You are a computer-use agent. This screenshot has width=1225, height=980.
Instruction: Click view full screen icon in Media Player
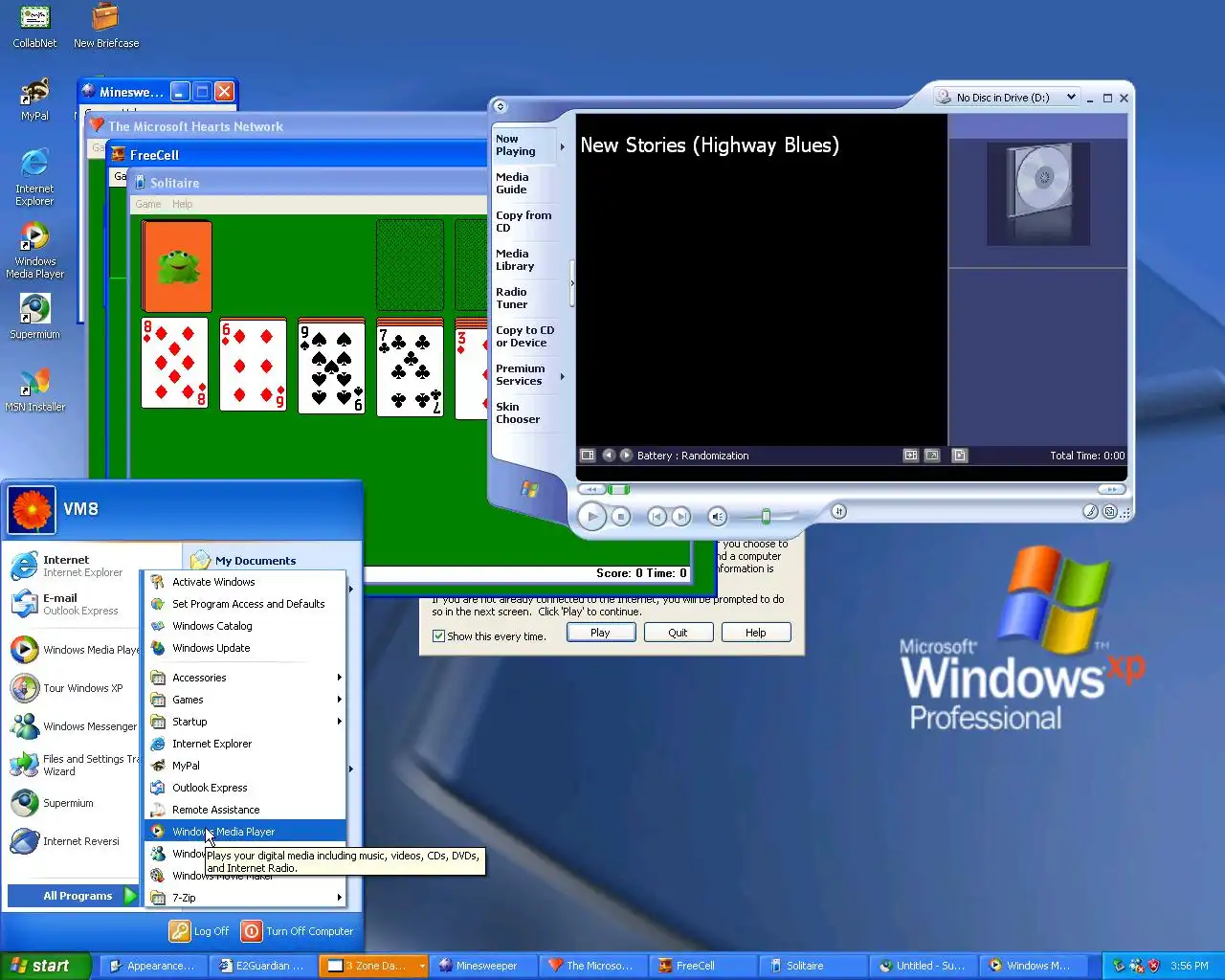[x=932, y=456]
